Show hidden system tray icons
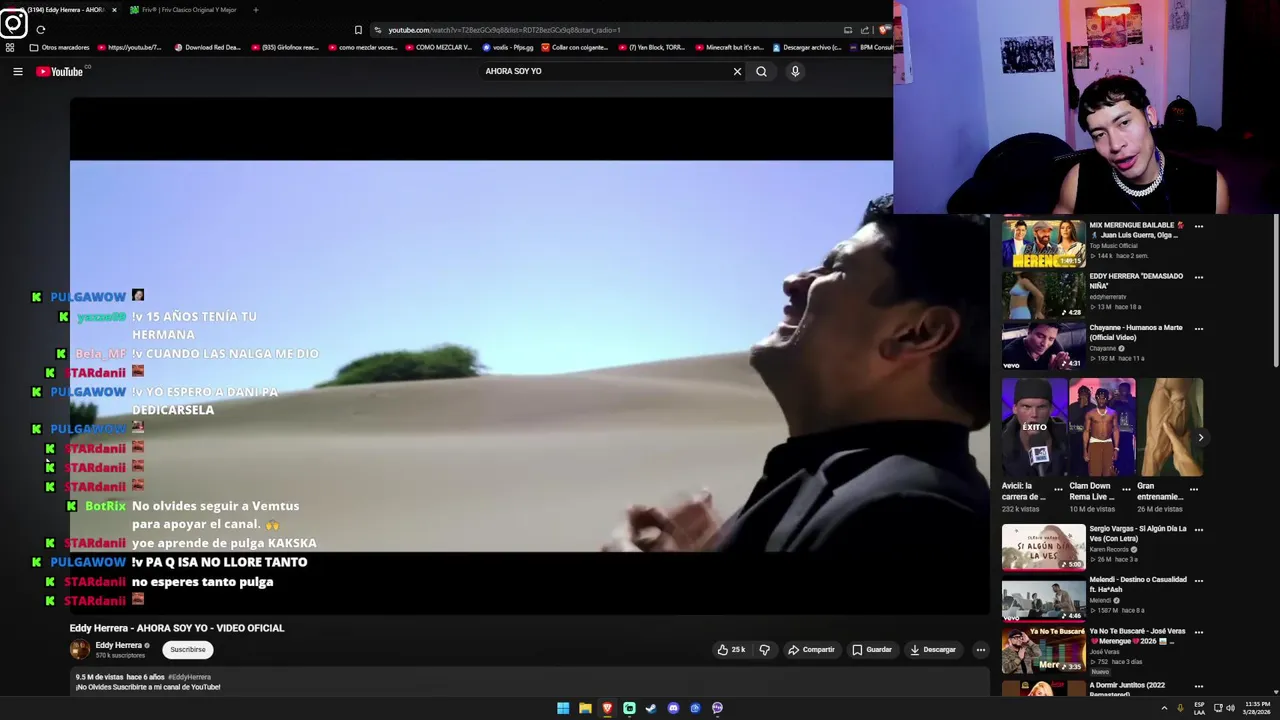Screen dimensions: 1280x720 click(x=1164, y=708)
